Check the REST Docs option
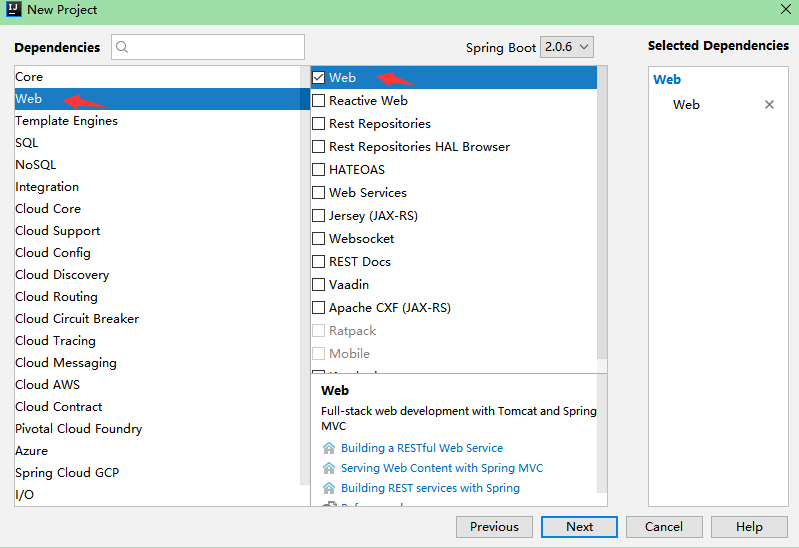The width and height of the screenshot is (799, 548). tap(318, 262)
